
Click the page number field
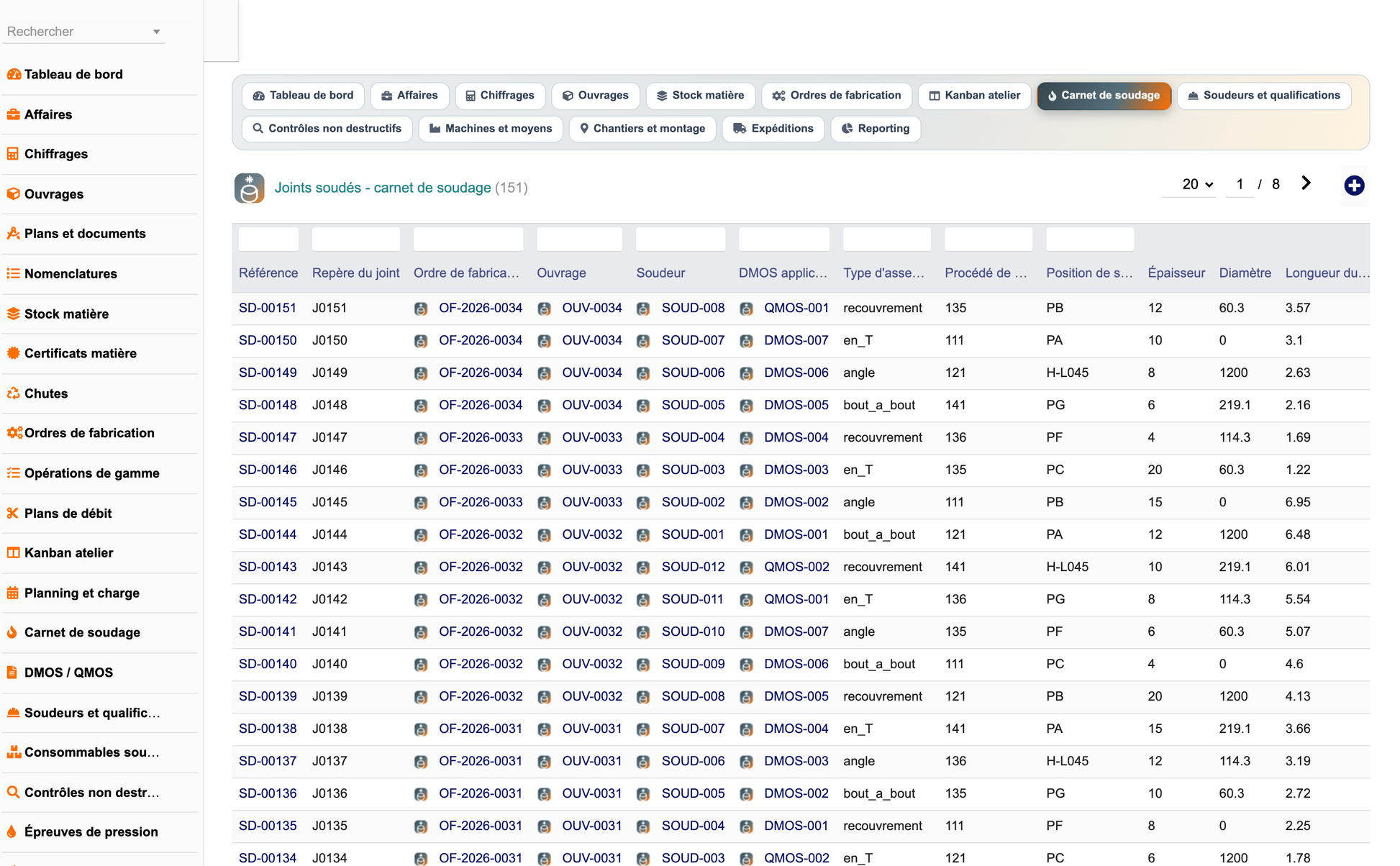coord(1240,184)
